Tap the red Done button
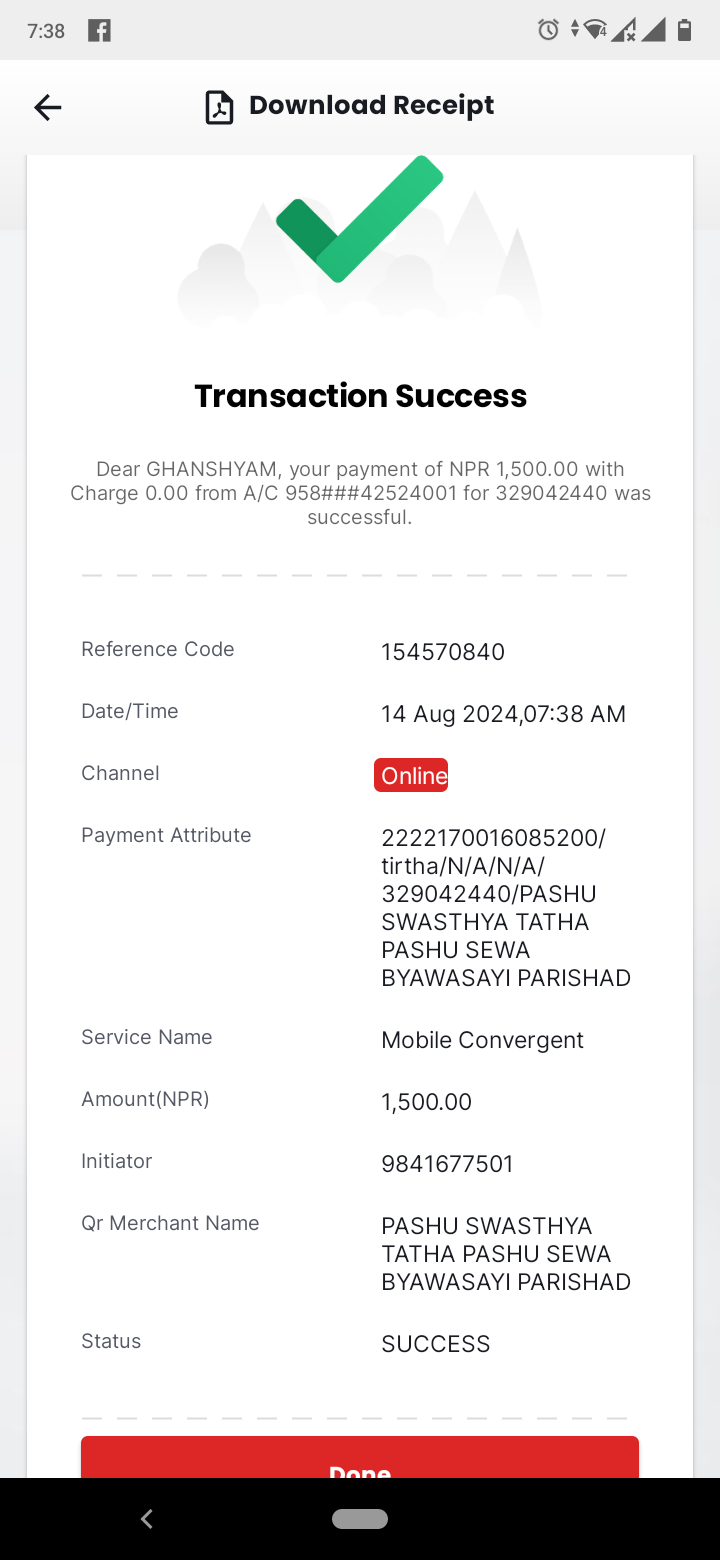This screenshot has width=720, height=1560. [x=360, y=1457]
